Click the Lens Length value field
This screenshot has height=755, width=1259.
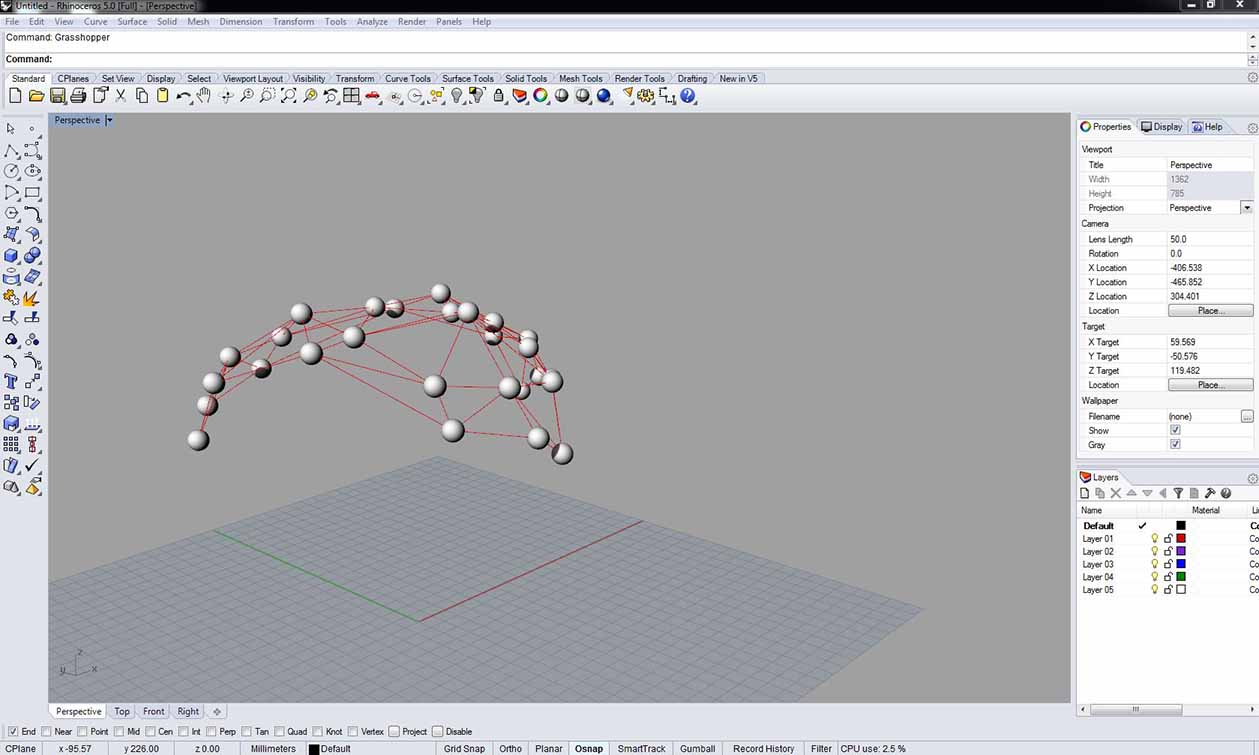[1210, 239]
